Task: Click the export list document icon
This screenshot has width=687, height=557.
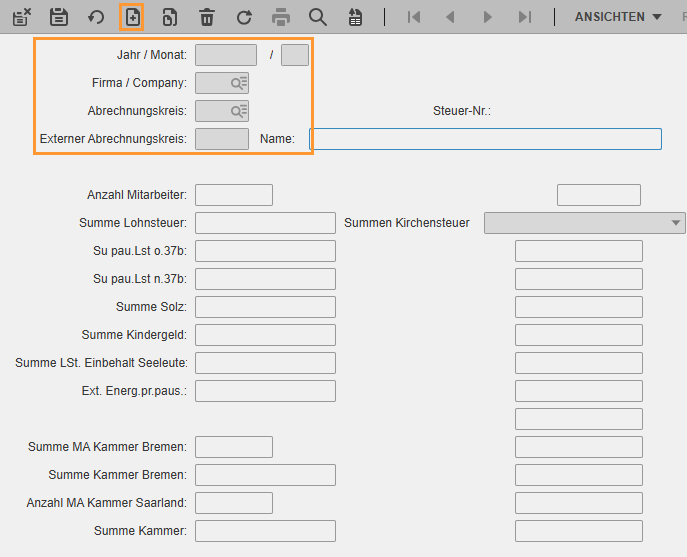Action: [x=355, y=18]
